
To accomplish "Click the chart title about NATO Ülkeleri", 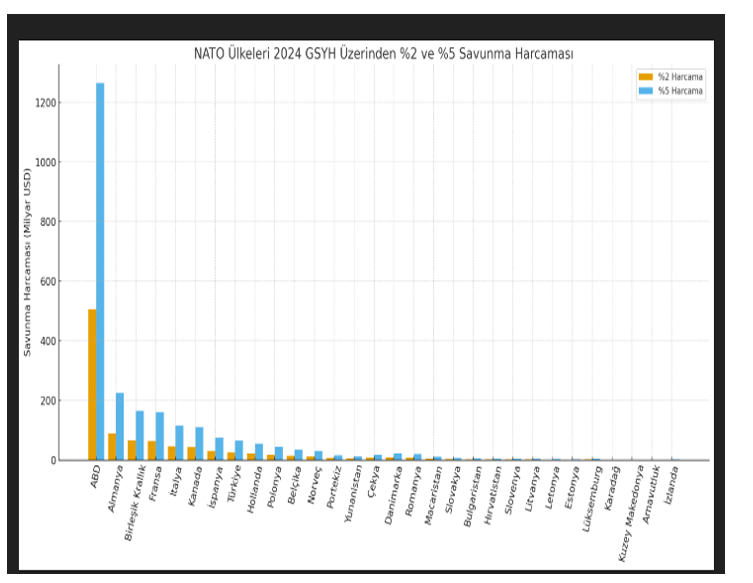I will tap(383, 54).
